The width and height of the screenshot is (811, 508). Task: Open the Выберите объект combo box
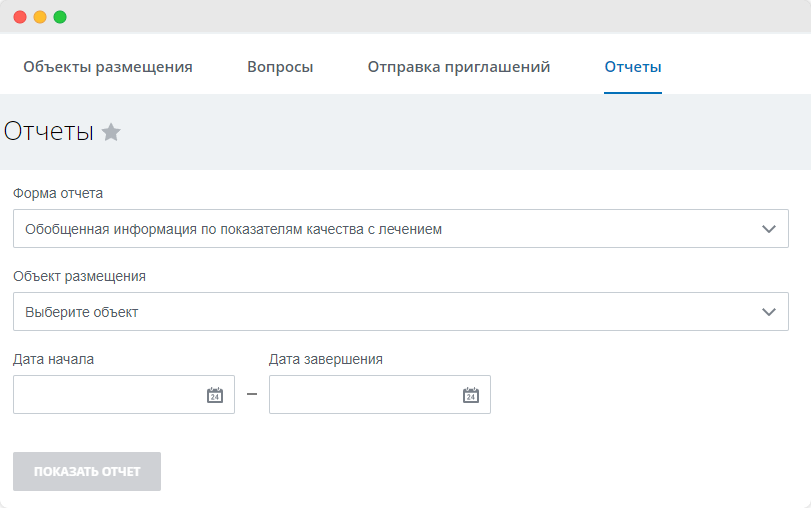[401, 311]
